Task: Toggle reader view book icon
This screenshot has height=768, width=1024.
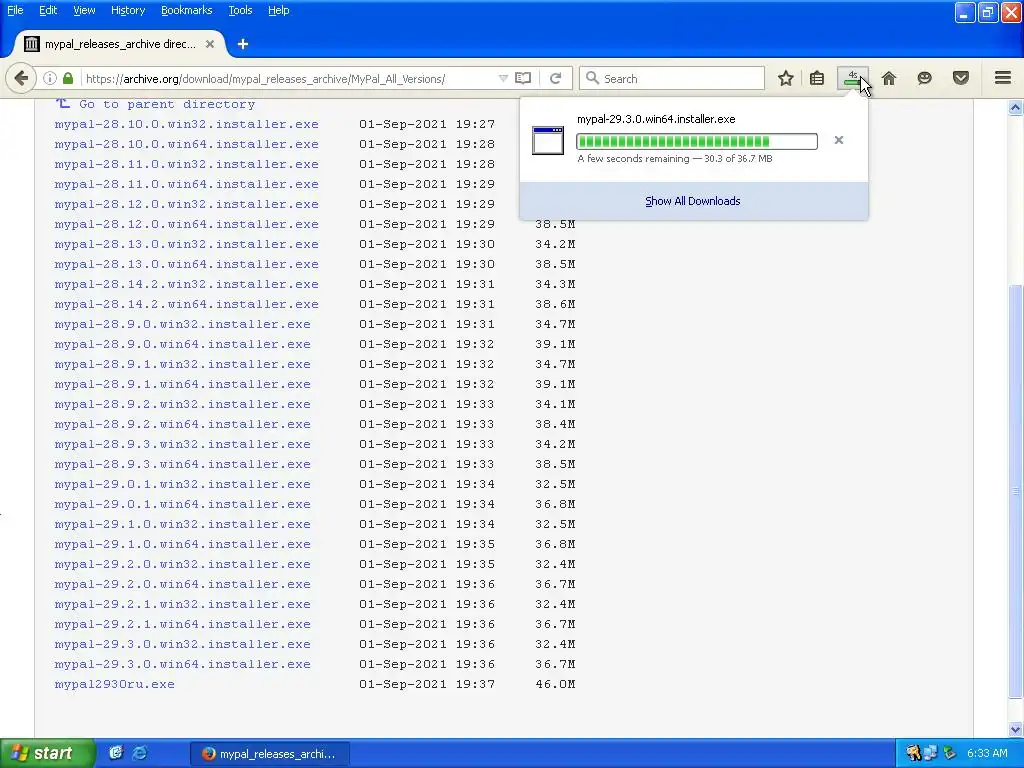Action: pyautogui.click(x=523, y=78)
